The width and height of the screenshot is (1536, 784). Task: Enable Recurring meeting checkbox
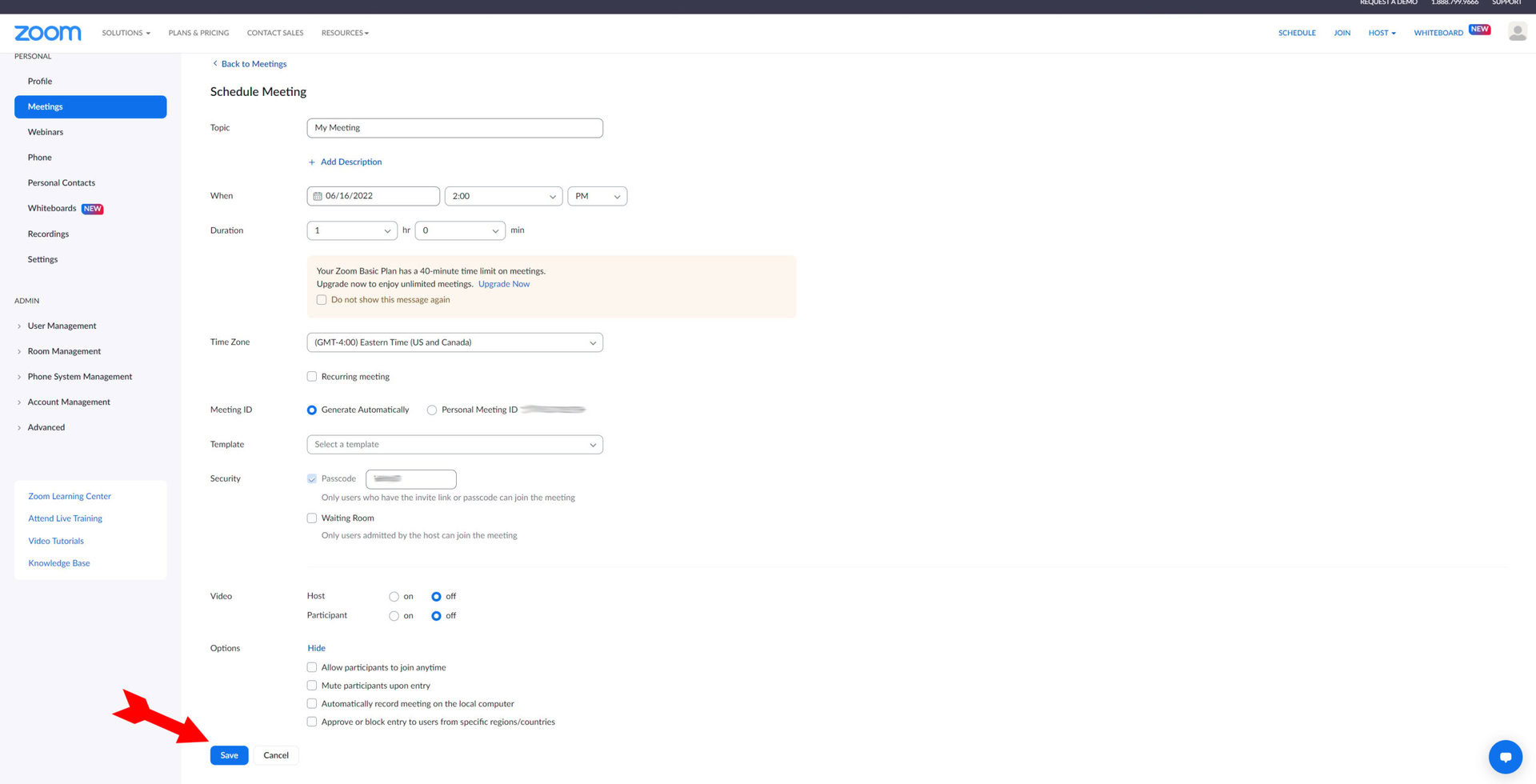pyautogui.click(x=312, y=377)
